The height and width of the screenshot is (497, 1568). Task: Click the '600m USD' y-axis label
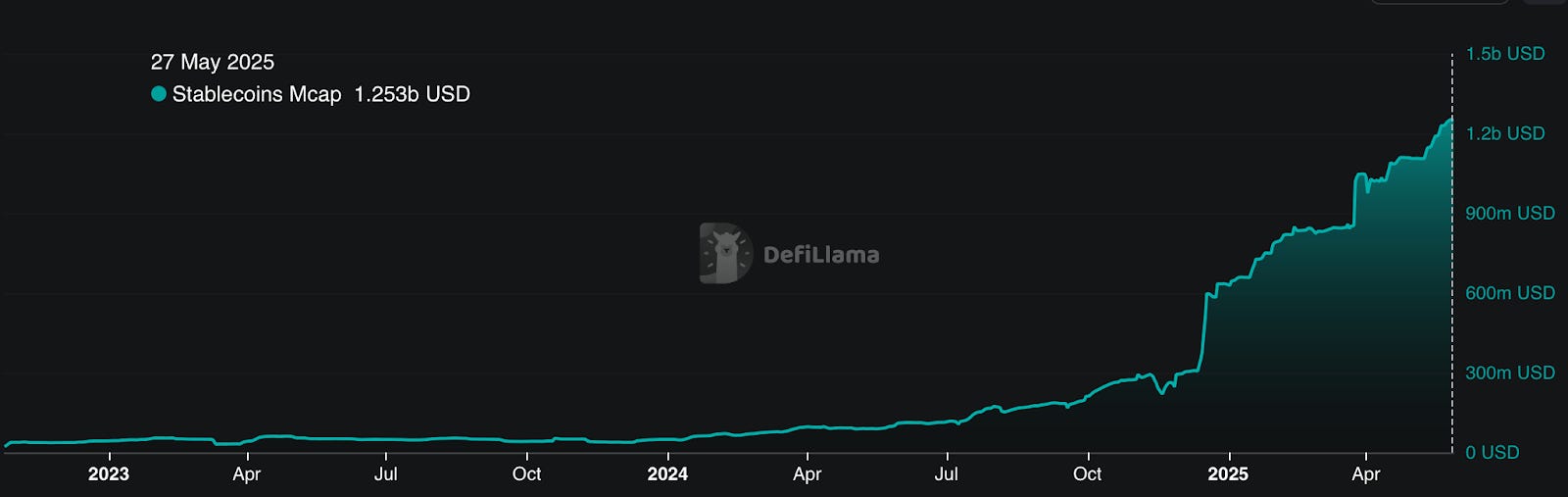1510,293
